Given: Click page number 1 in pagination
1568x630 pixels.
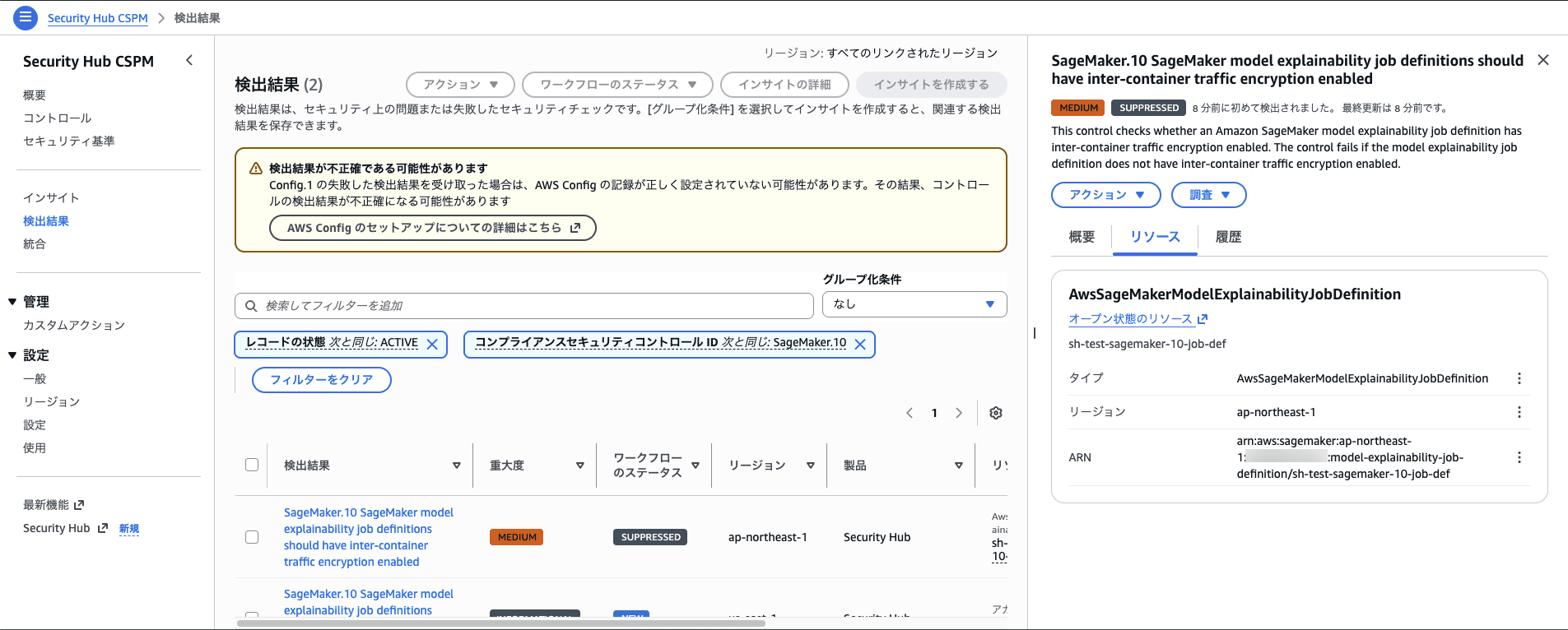Looking at the screenshot, I should pos(934,413).
